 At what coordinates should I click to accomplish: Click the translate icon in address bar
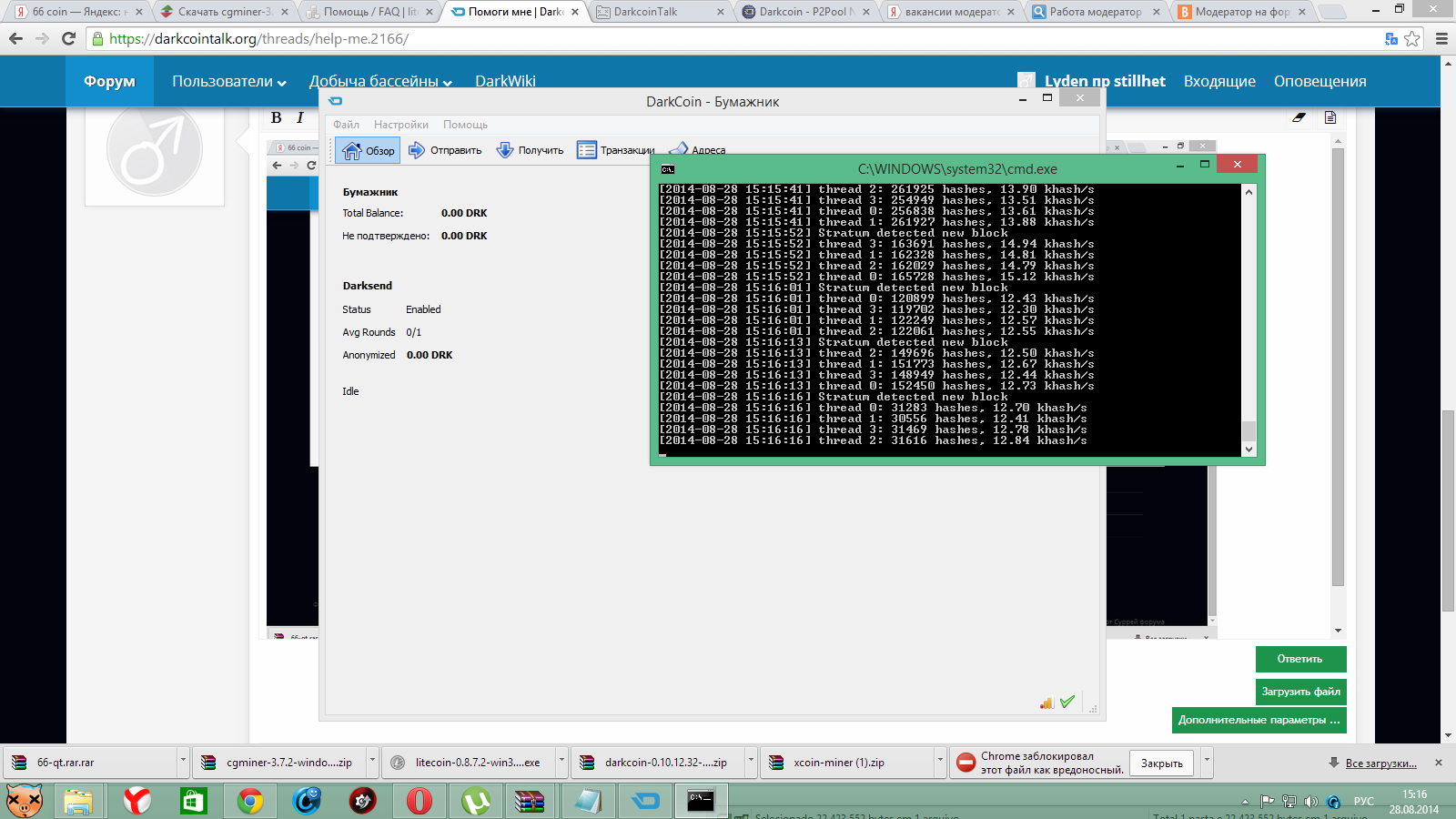pos(1390,39)
